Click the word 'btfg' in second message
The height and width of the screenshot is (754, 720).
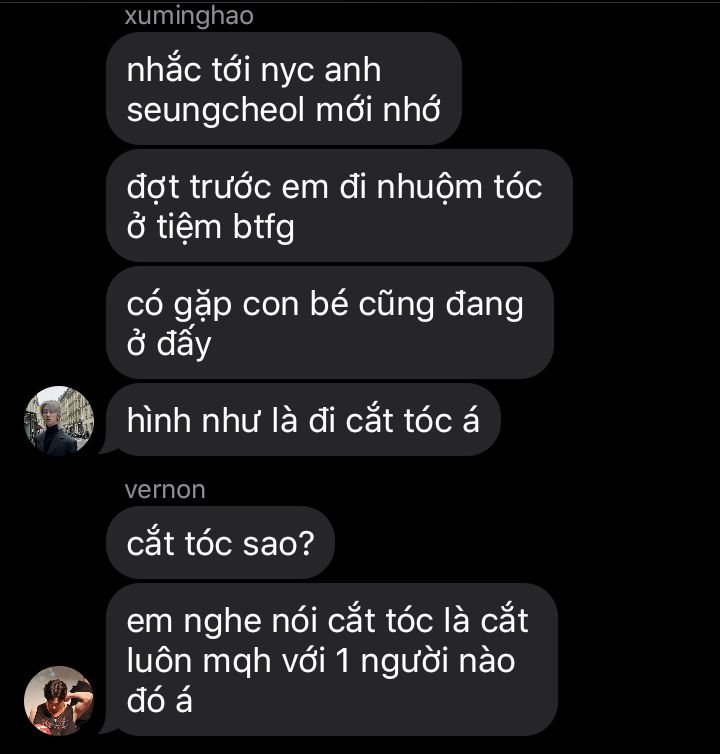pos(263,227)
